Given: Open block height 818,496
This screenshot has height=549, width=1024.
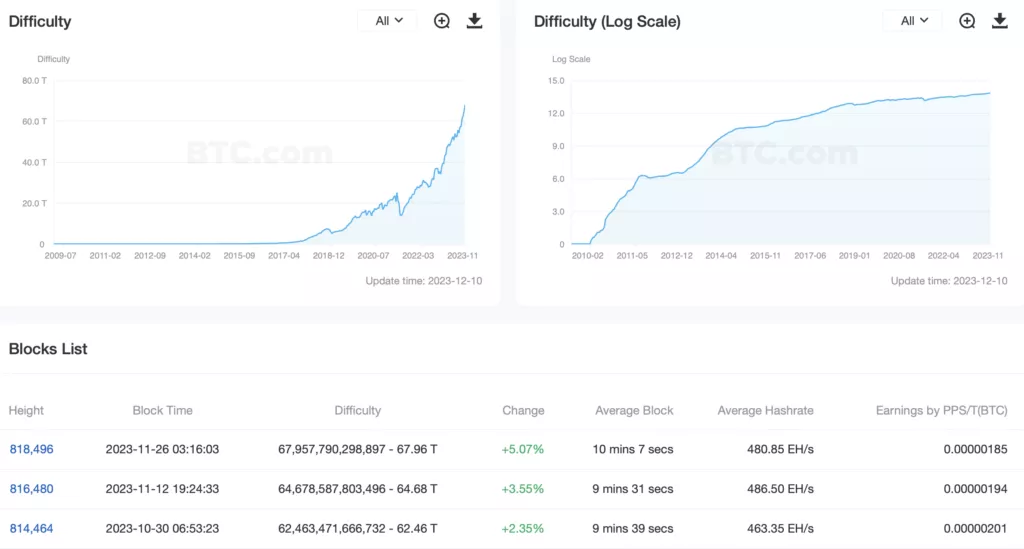Looking at the screenshot, I should (31, 449).
